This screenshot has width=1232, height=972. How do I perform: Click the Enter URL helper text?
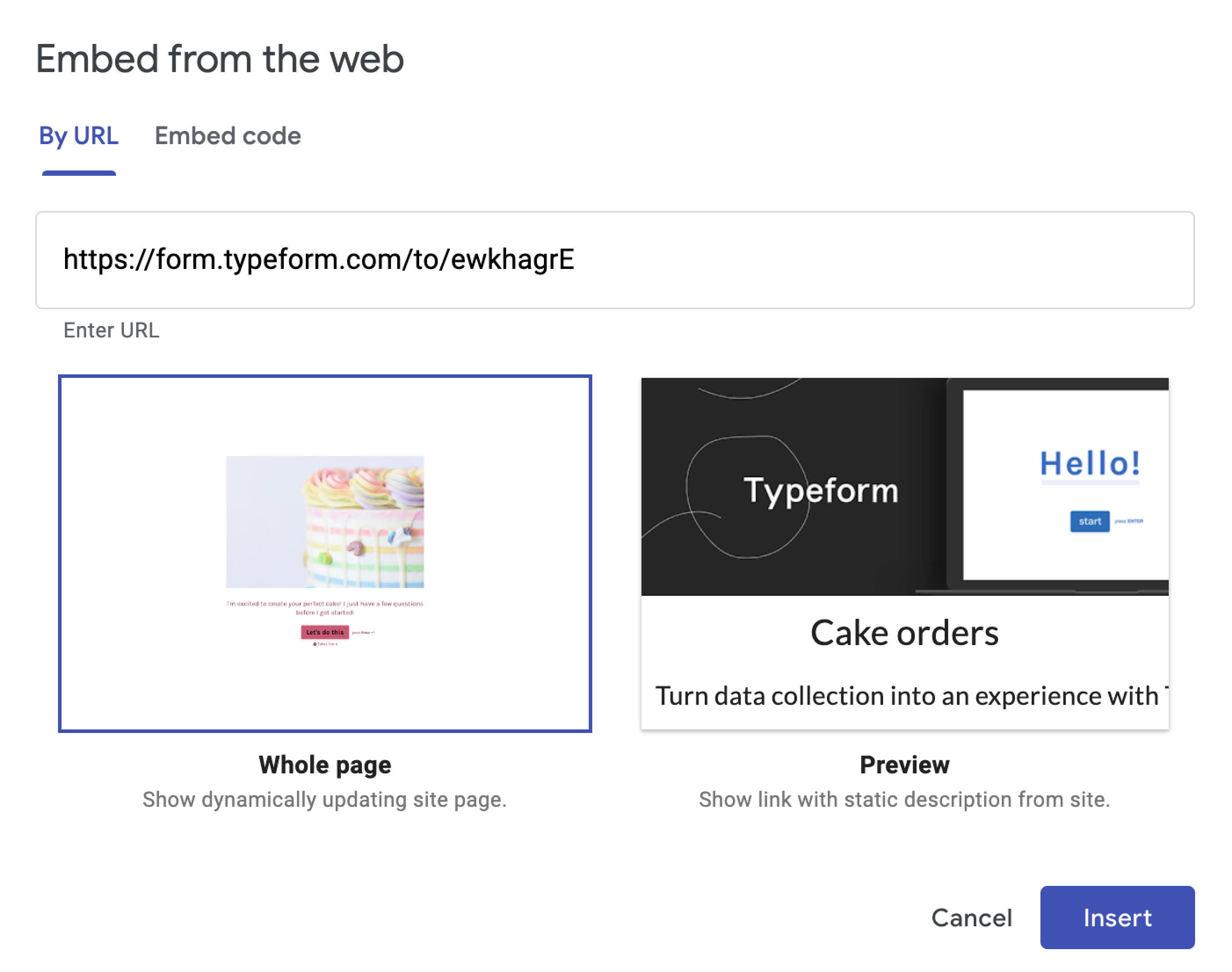click(112, 330)
